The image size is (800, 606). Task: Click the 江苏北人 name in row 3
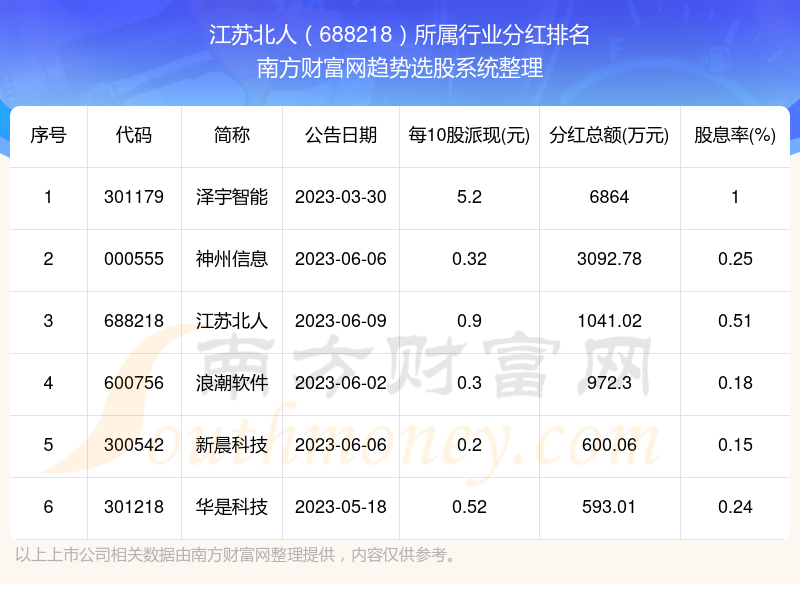click(x=232, y=321)
